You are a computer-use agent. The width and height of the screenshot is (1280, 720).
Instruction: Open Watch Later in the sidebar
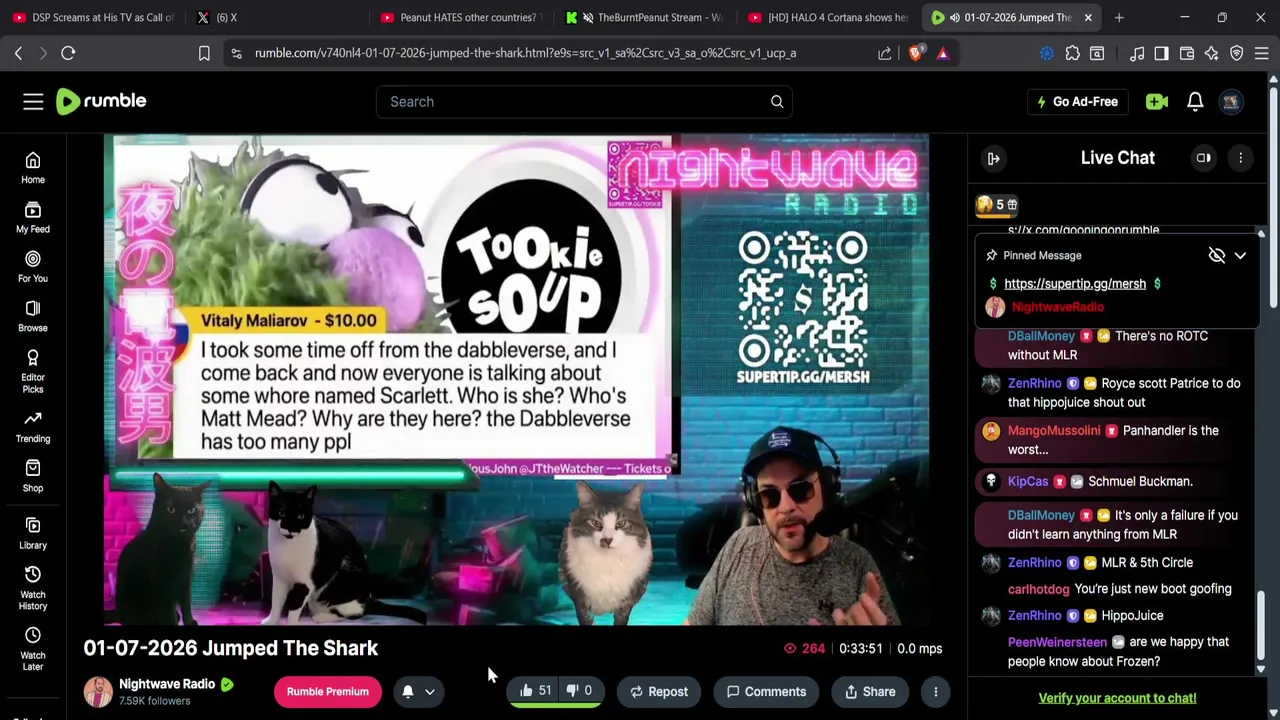33,649
